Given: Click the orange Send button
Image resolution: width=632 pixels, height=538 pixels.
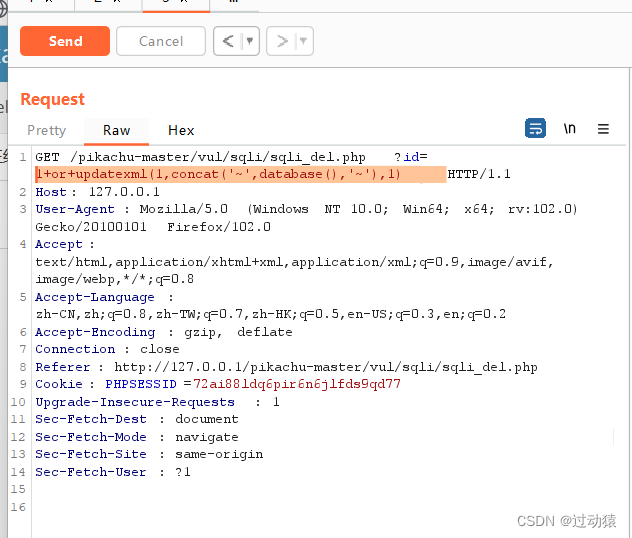Looking at the screenshot, I should pyautogui.click(x=65, y=41).
